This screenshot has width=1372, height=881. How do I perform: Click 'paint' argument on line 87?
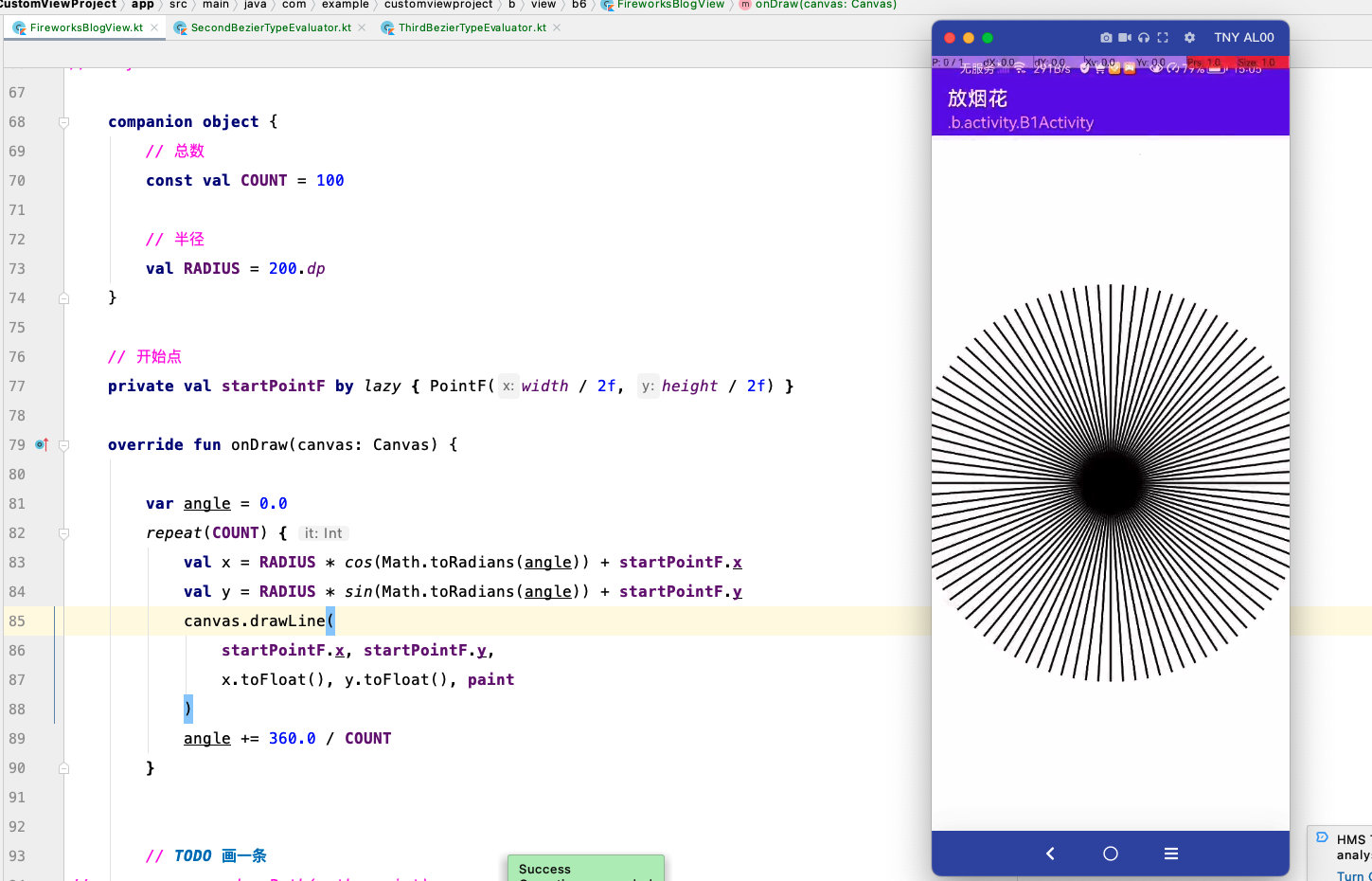tap(490, 680)
